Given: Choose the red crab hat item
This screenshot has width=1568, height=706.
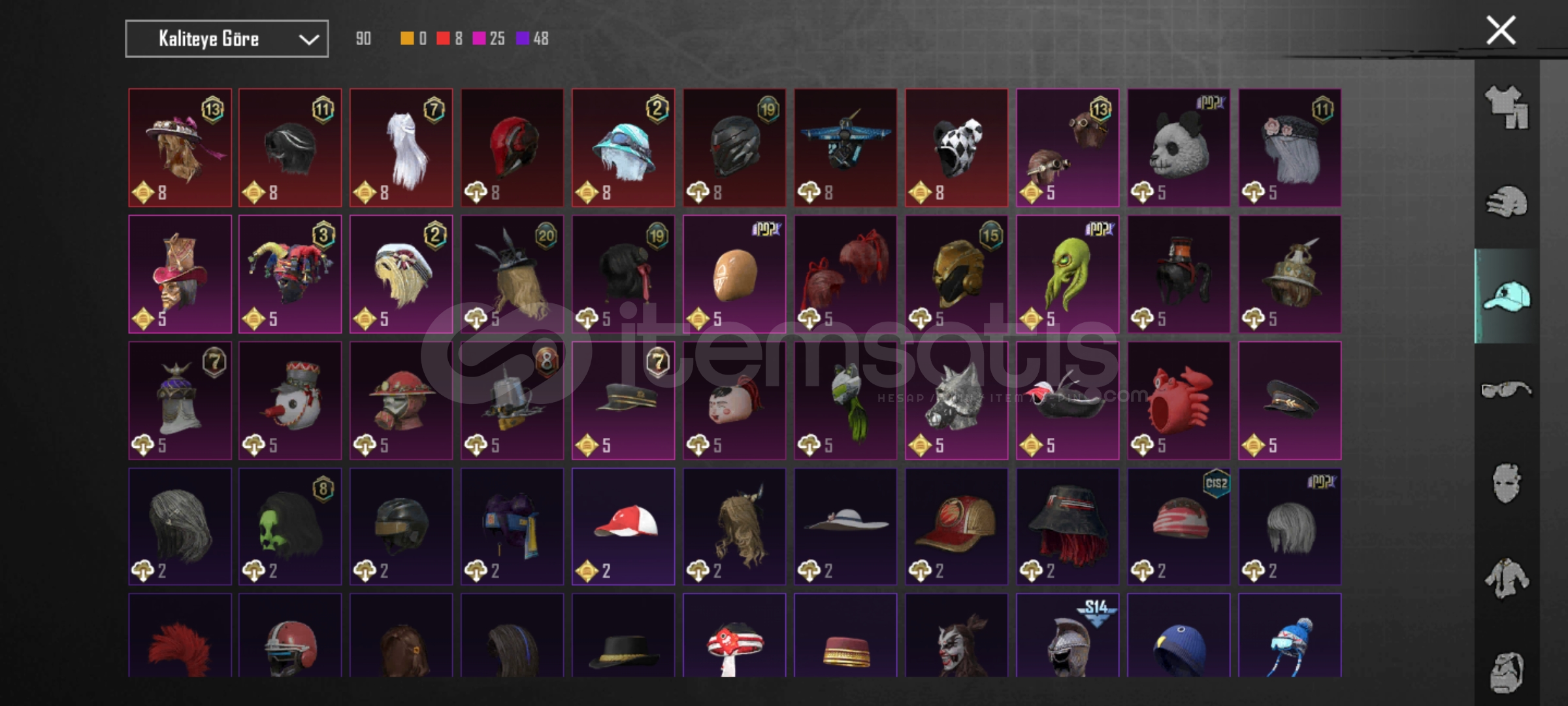Looking at the screenshot, I should click(x=1179, y=400).
